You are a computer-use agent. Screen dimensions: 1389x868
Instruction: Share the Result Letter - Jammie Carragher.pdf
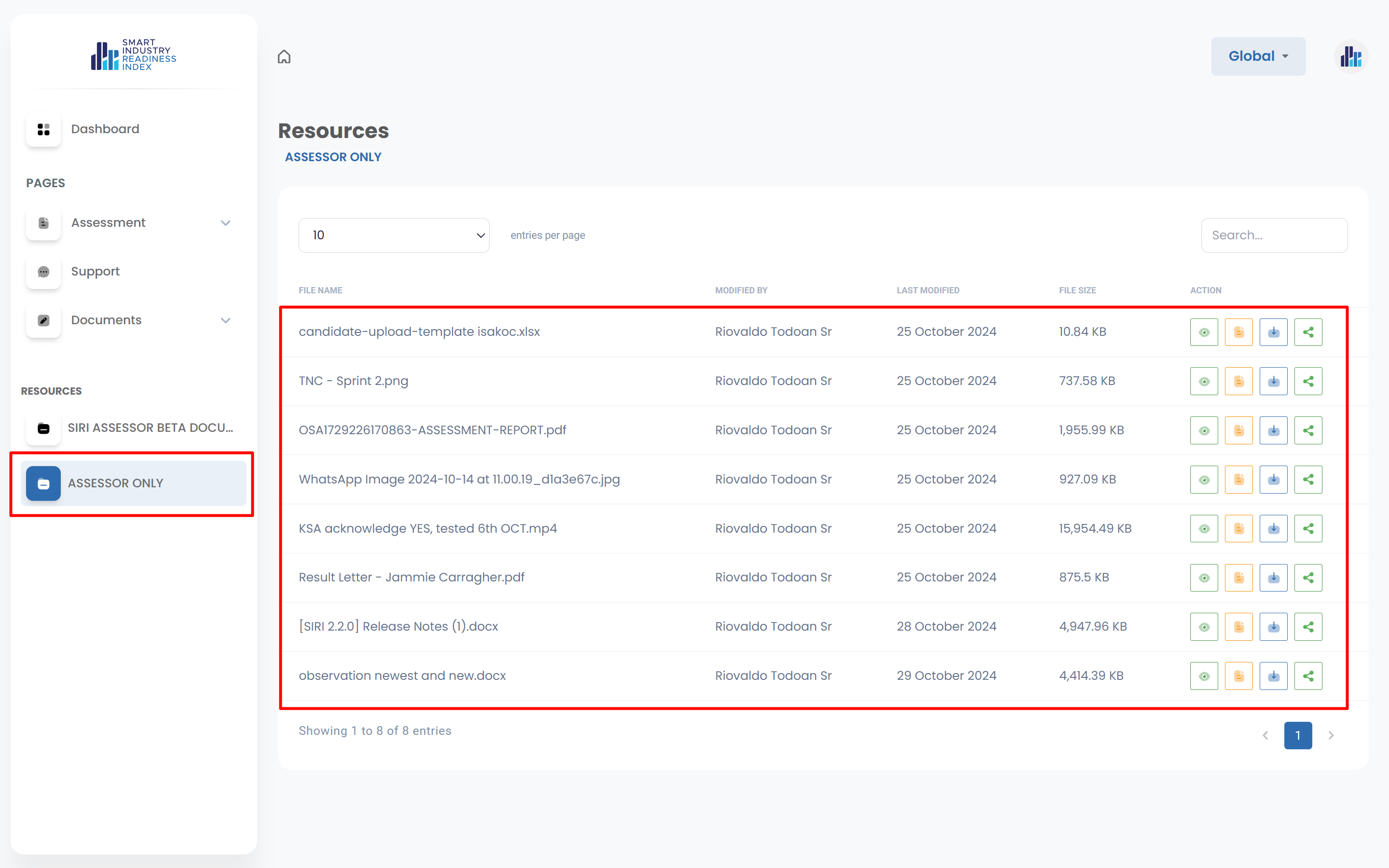(1308, 578)
